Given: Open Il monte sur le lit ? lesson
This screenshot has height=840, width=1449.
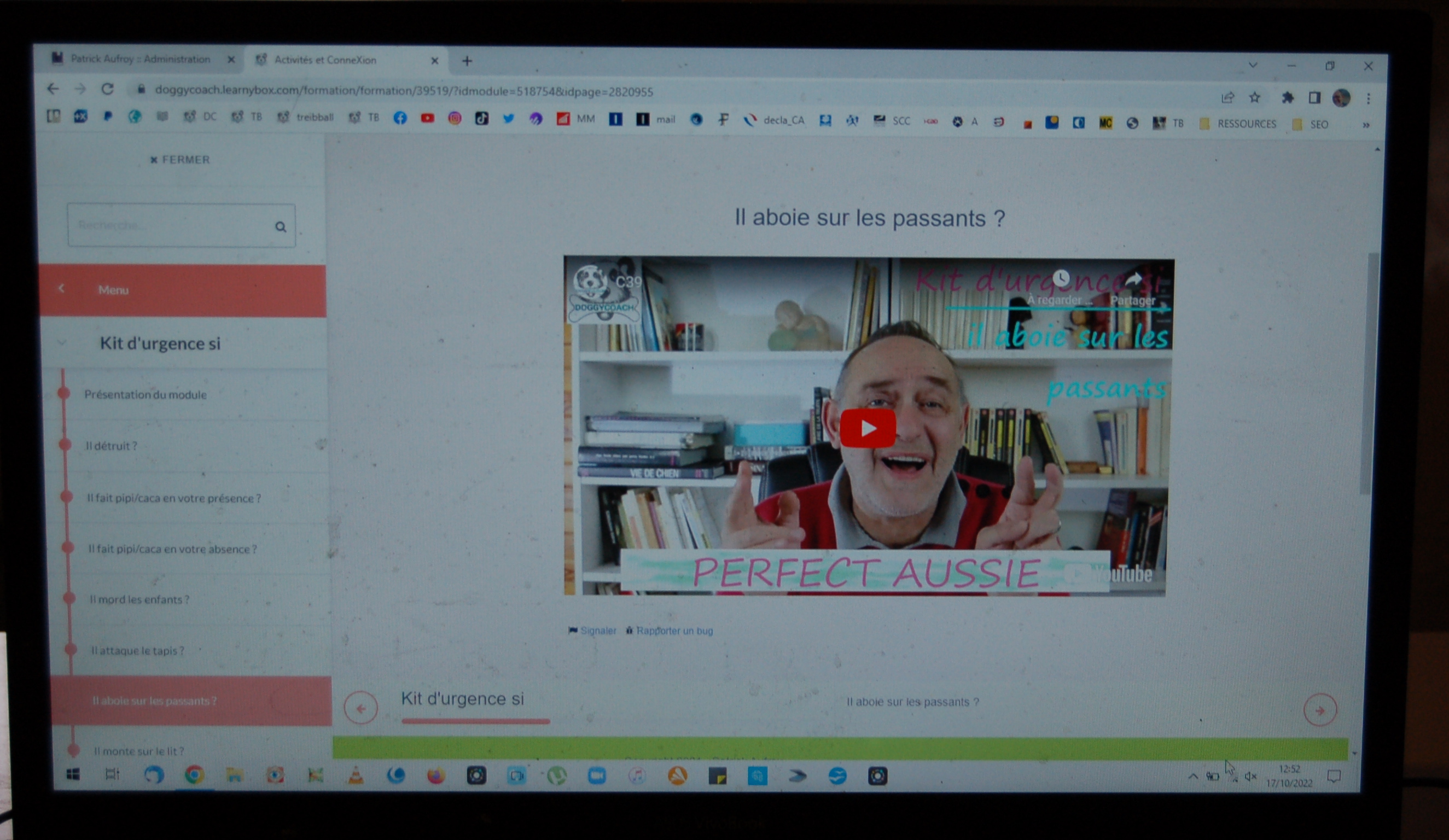Looking at the screenshot, I should (x=138, y=751).
